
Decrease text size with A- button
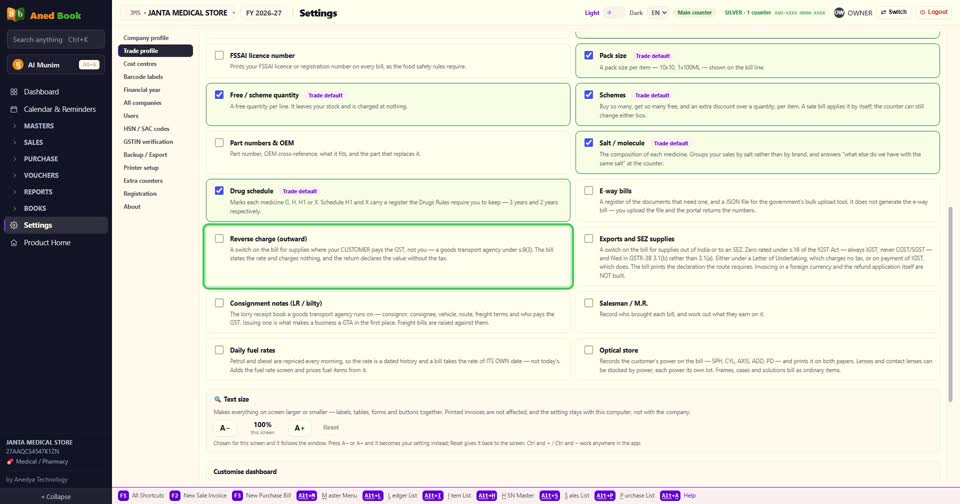[225, 428]
